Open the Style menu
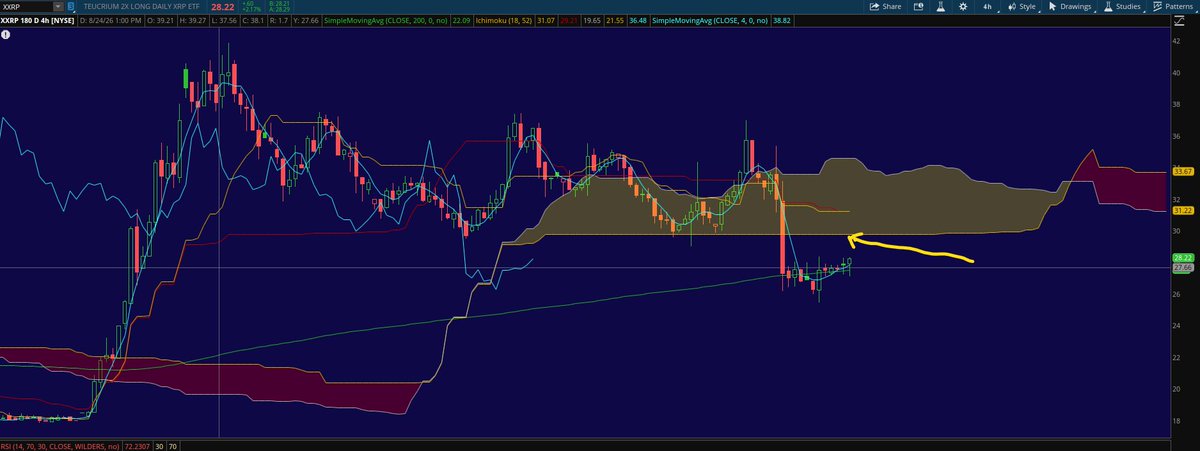Viewport: 1200px width, 451px height. (1020, 6)
